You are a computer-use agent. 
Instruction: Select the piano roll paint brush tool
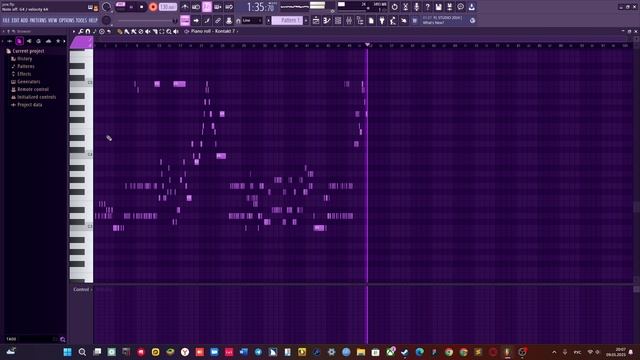(127, 31)
